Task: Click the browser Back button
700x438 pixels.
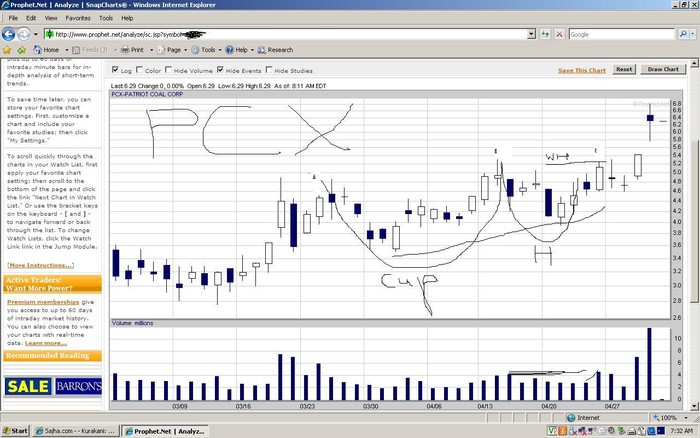Action: tap(10, 34)
